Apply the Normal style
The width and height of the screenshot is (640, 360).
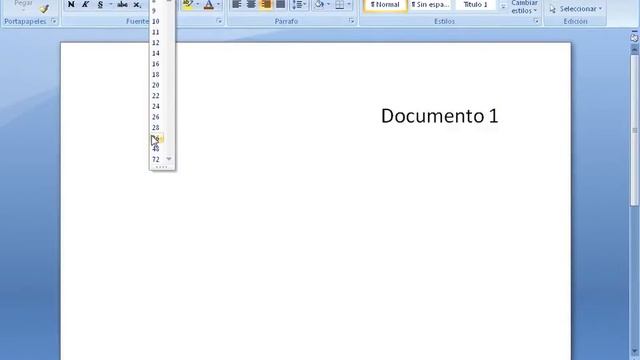point(385,5)
